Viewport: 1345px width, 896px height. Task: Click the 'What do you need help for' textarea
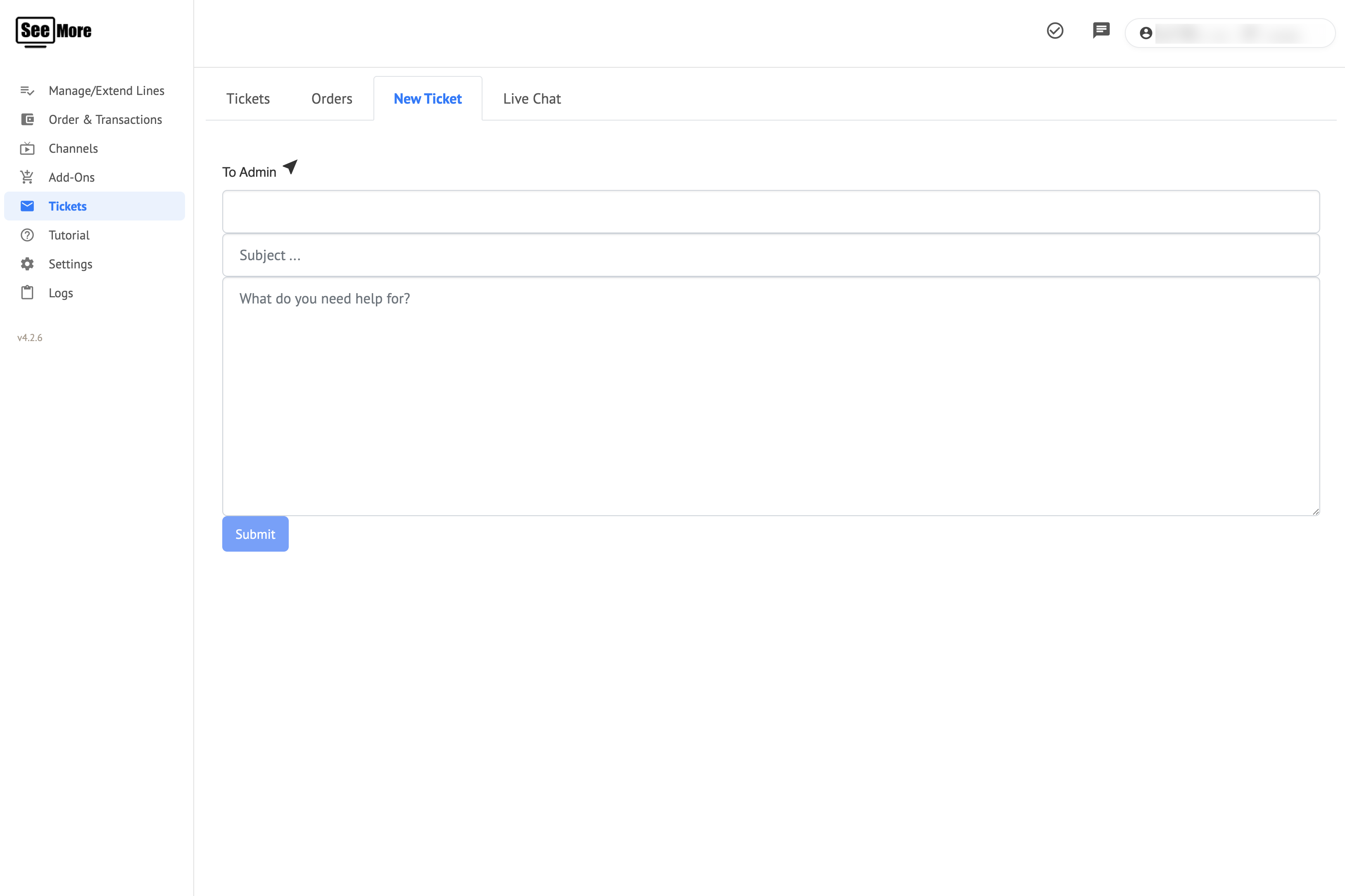click(x=770, y=396)
